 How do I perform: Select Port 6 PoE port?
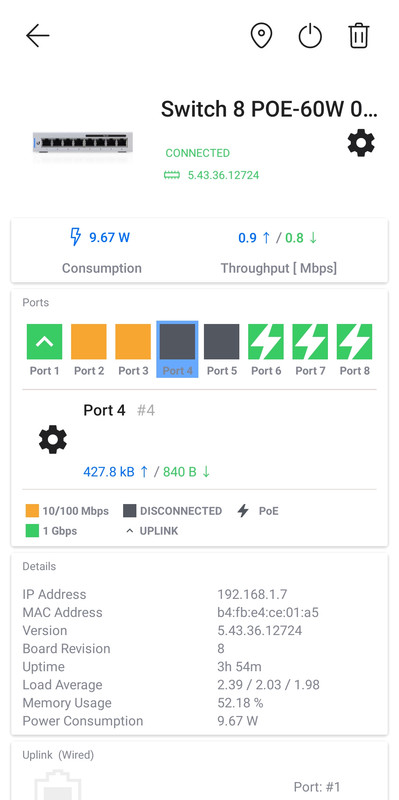pyautogui.click(x=266, y=341)
